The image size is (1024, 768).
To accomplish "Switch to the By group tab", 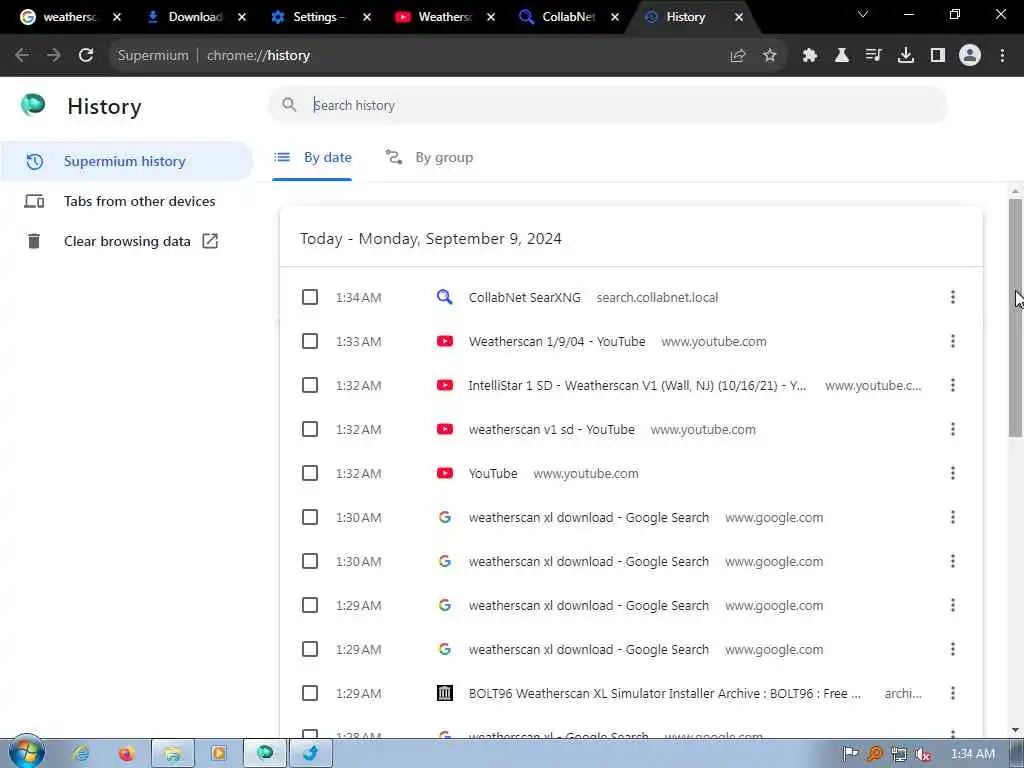I will [x=429, y=157].
